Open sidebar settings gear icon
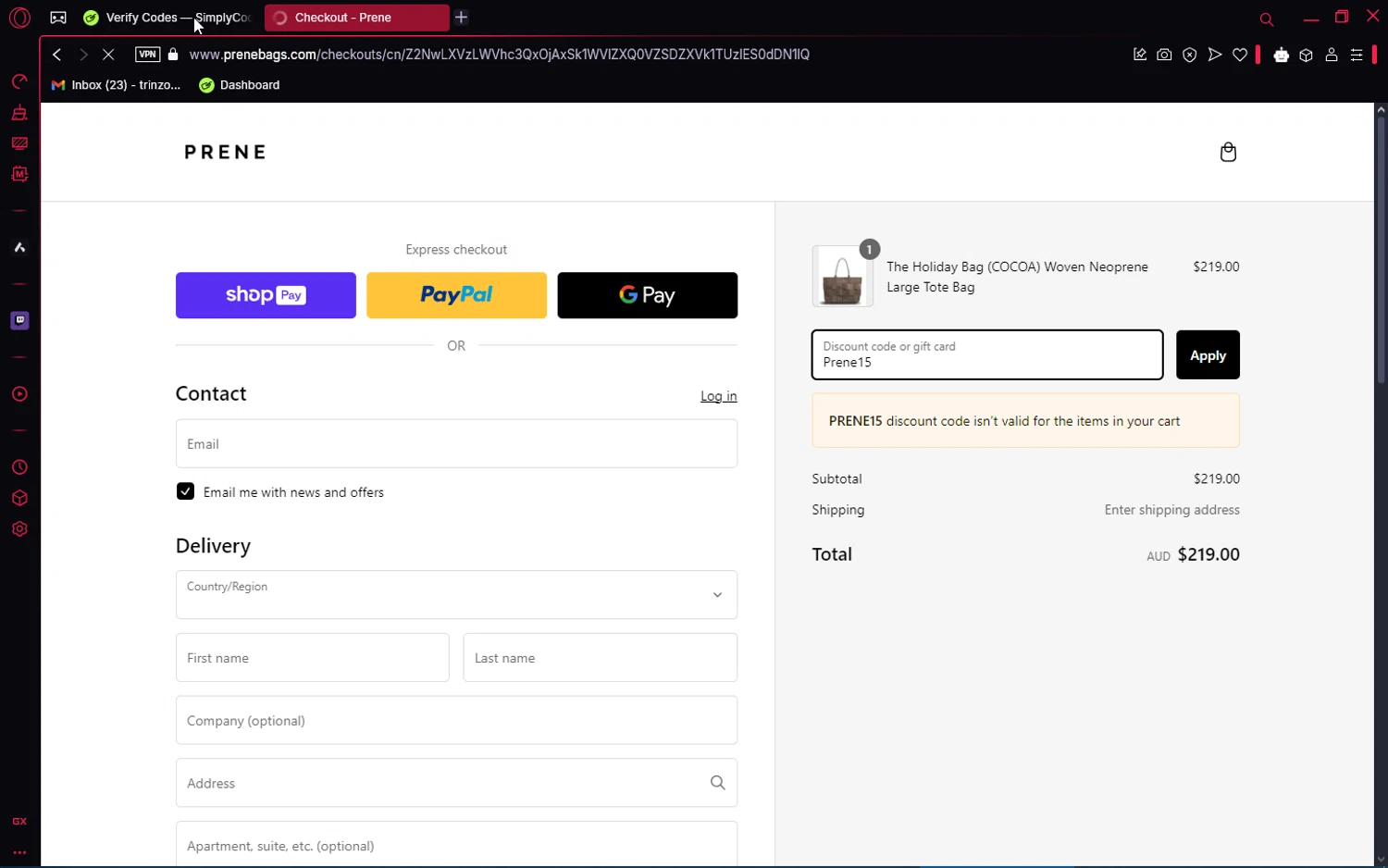 coord(19,529)
